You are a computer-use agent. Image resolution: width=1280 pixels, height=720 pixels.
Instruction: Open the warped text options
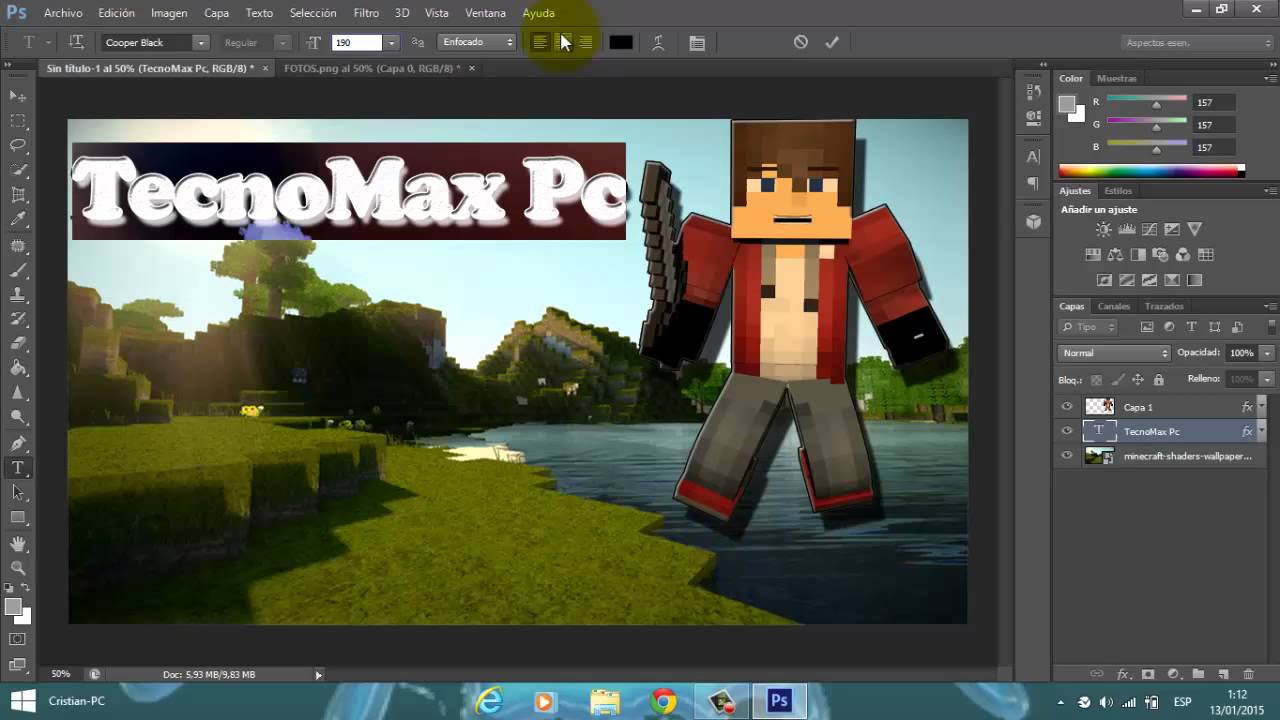point(658,42)
